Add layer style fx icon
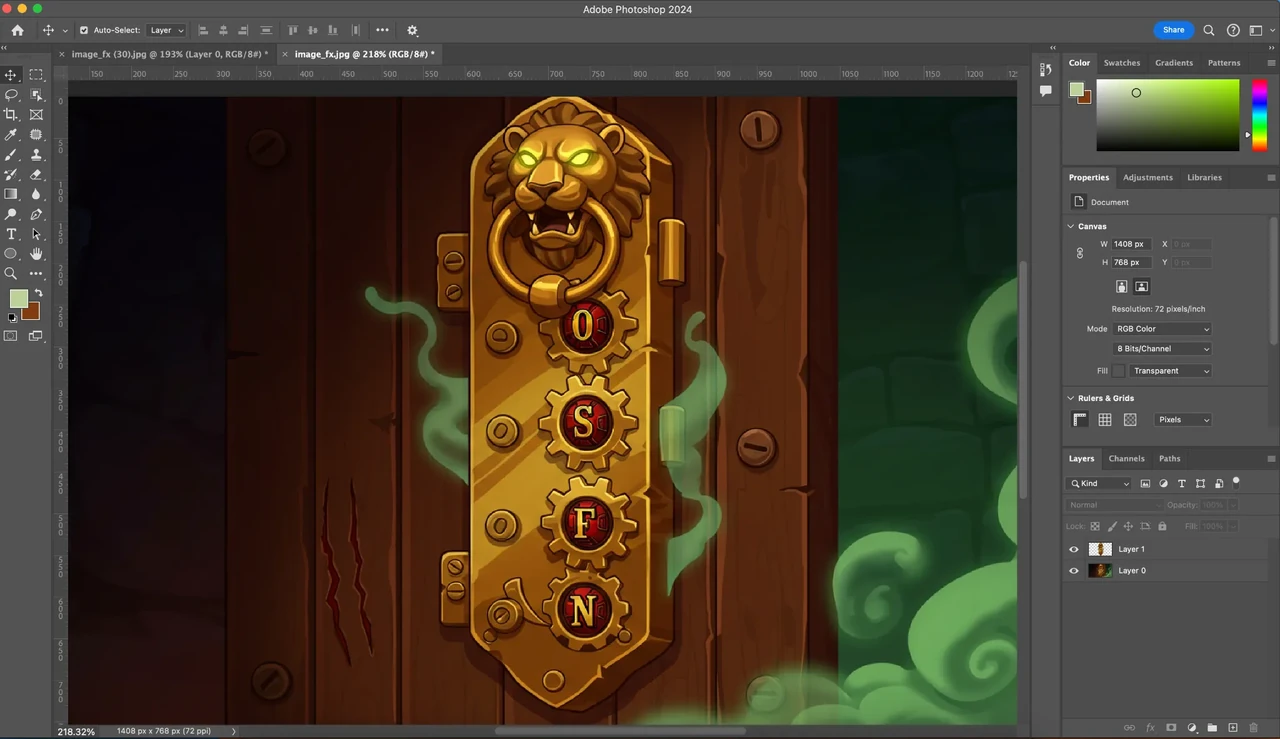The height and width of the screenshot is (739, 1280). tap(1150, 728)
